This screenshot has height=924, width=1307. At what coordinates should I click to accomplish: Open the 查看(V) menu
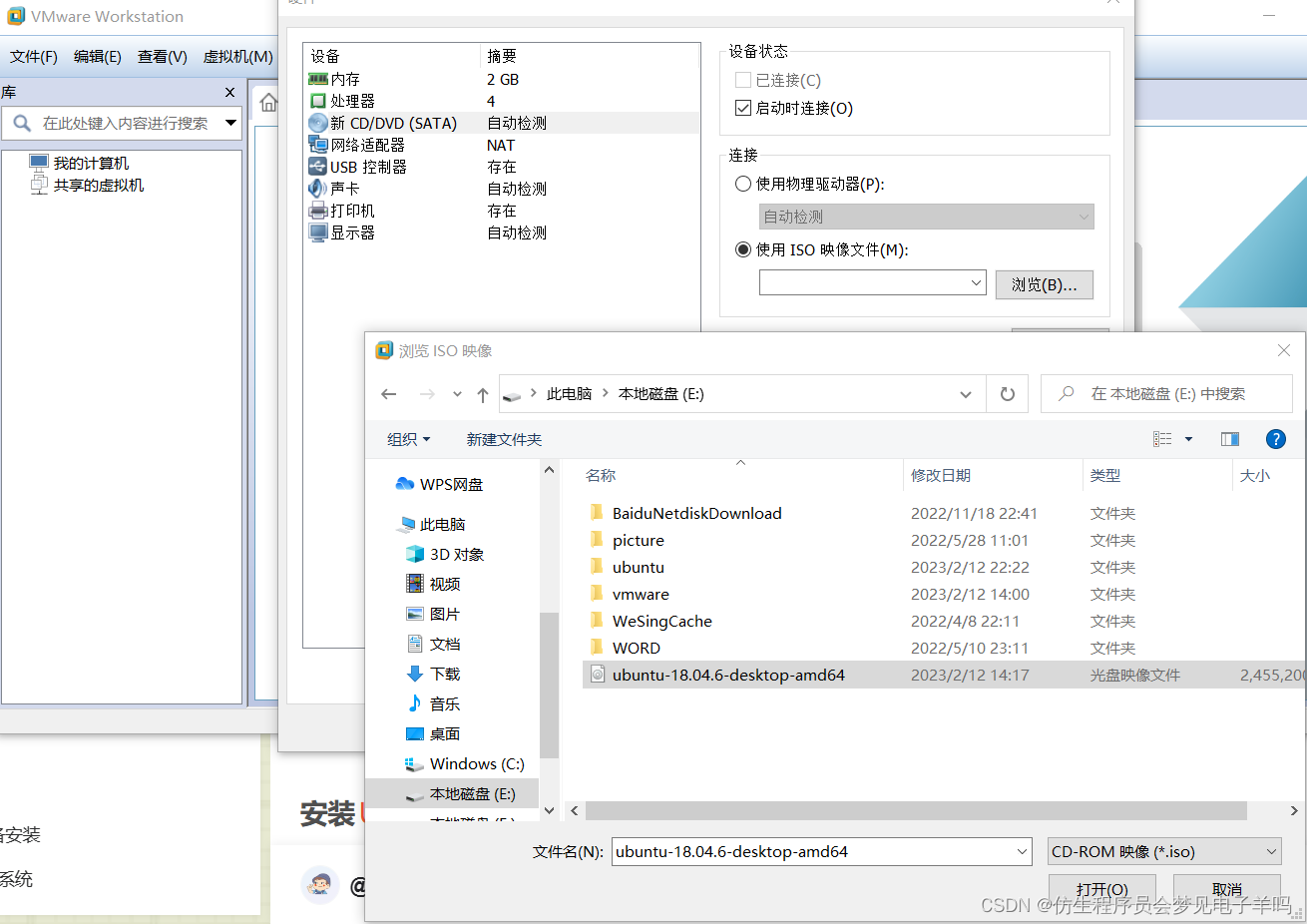[163, 57]
